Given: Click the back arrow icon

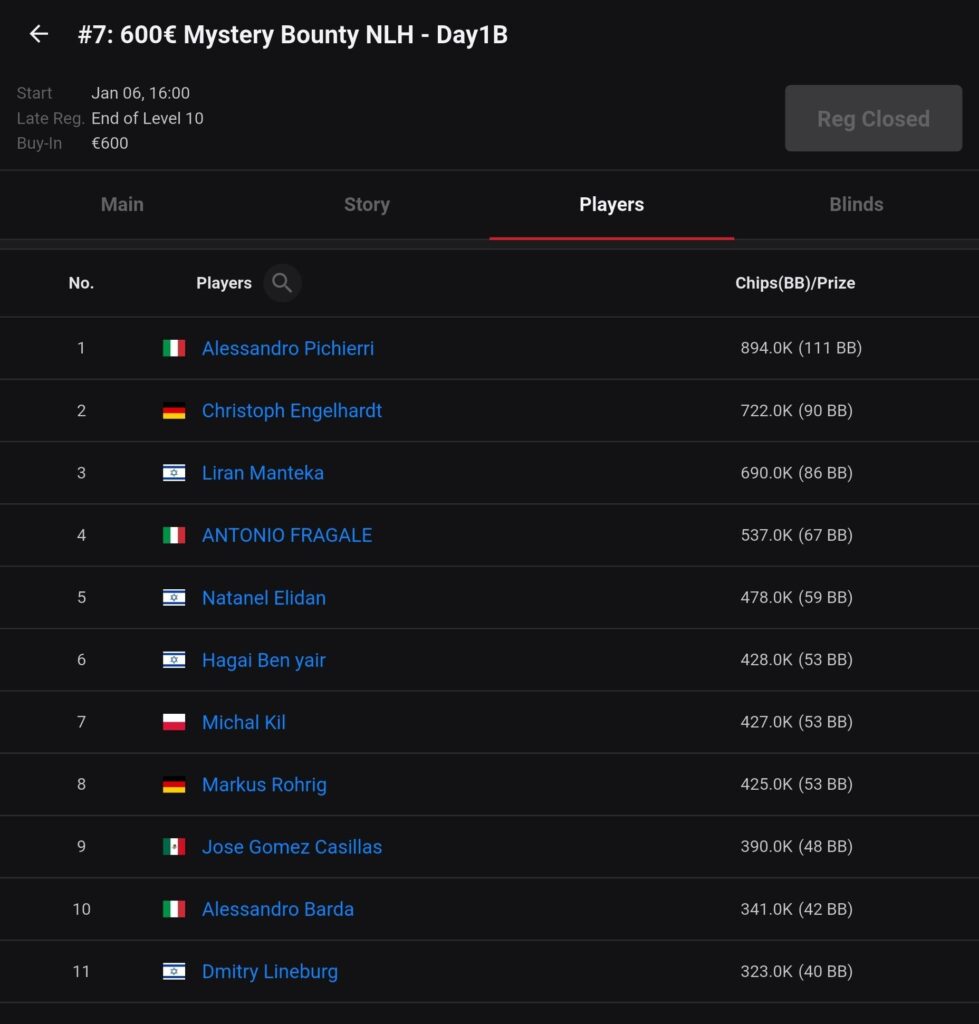Looking at the screenshot, I should [x=39, y=34].
